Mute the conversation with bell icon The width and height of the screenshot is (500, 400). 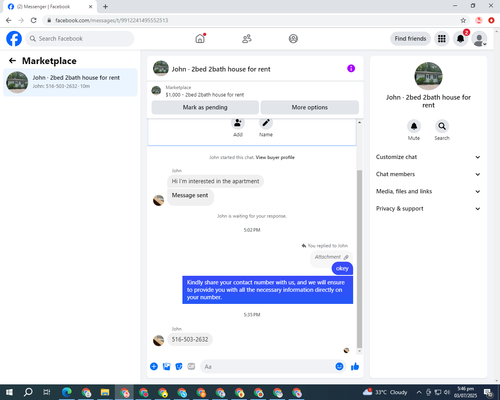click(x=414, y=126)
